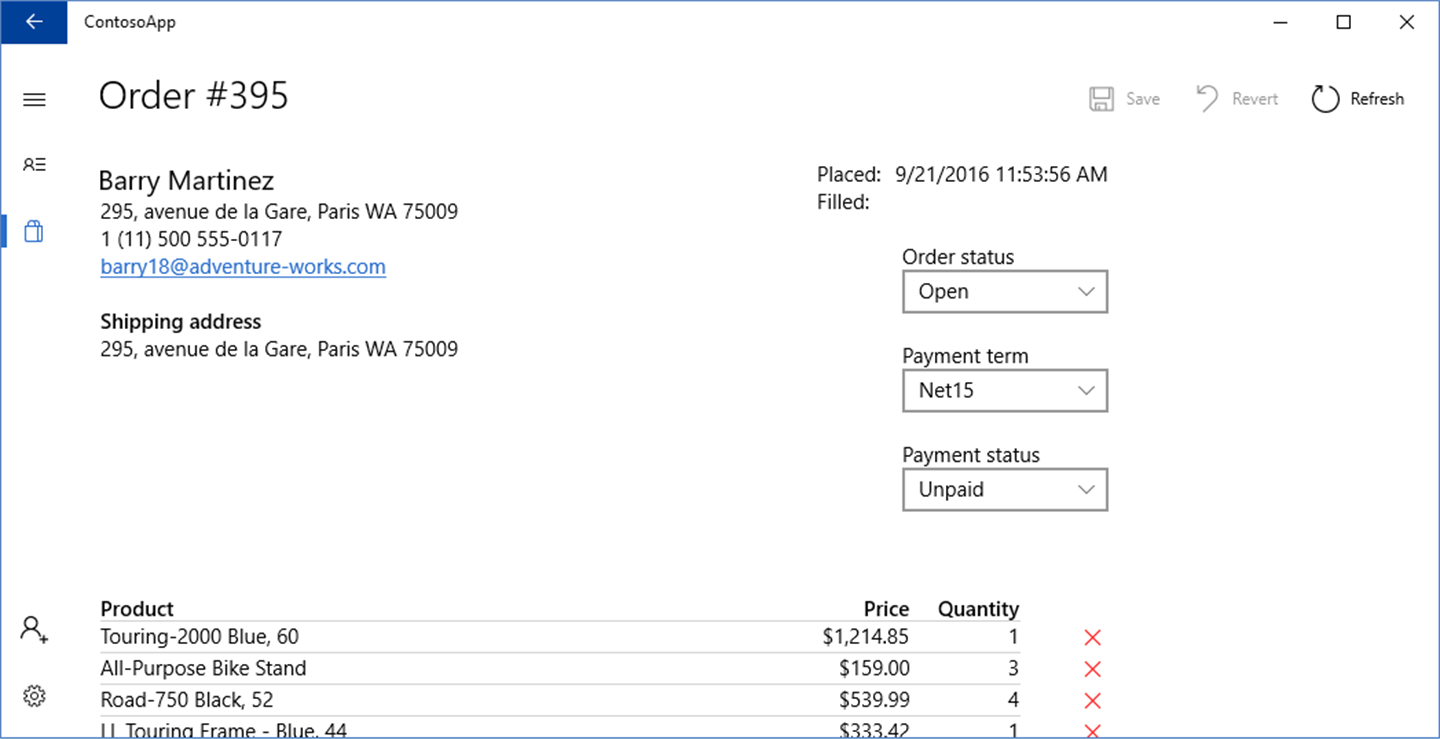Click the add customer sidebar icon
Image resolution: width=1440 pixels, height=739 pixels.
[34, 630]
